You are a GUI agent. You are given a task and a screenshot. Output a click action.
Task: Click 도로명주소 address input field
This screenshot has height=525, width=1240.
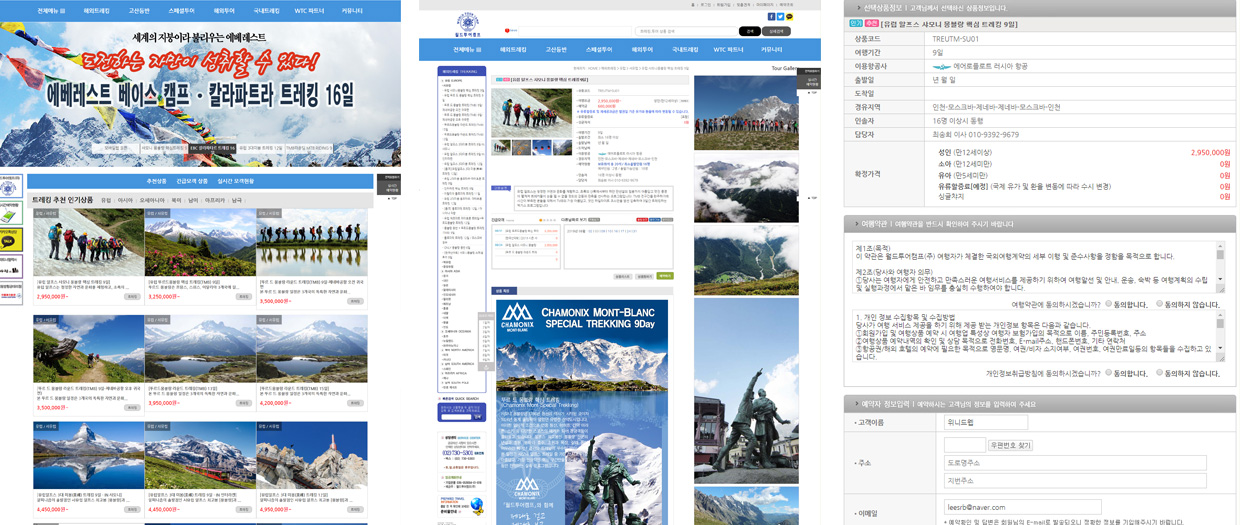pyautogui.click(x=1075, y=463)
